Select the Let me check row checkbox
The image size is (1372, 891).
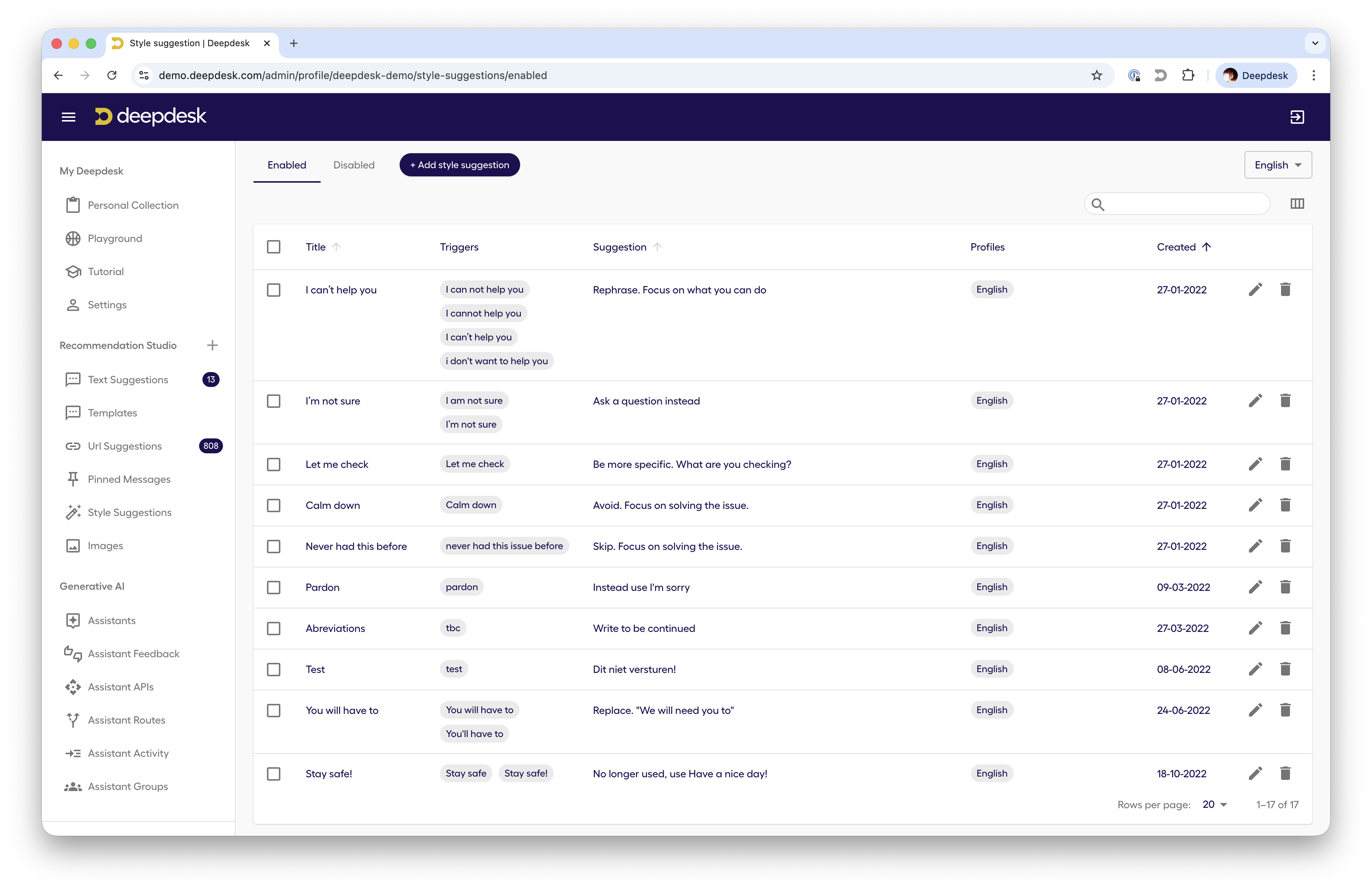click(274, 465)
